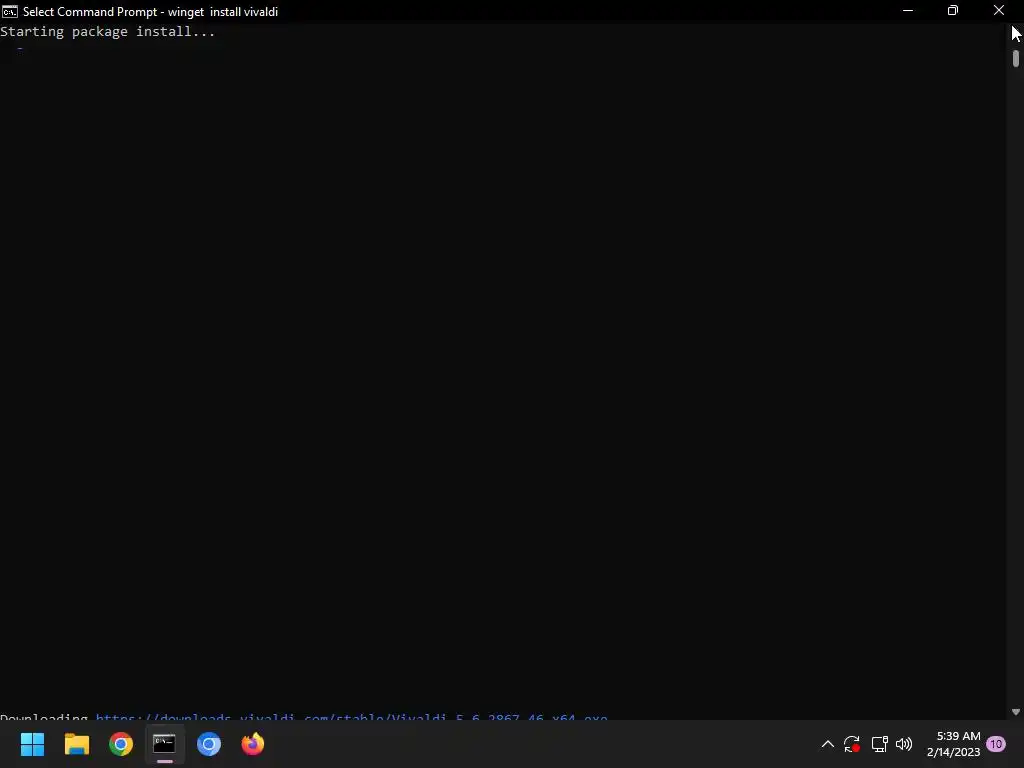Open notification center badge showing 10
Image resolution: width=1024 pixels, height=768 pixels.
[x=996, y=744]
